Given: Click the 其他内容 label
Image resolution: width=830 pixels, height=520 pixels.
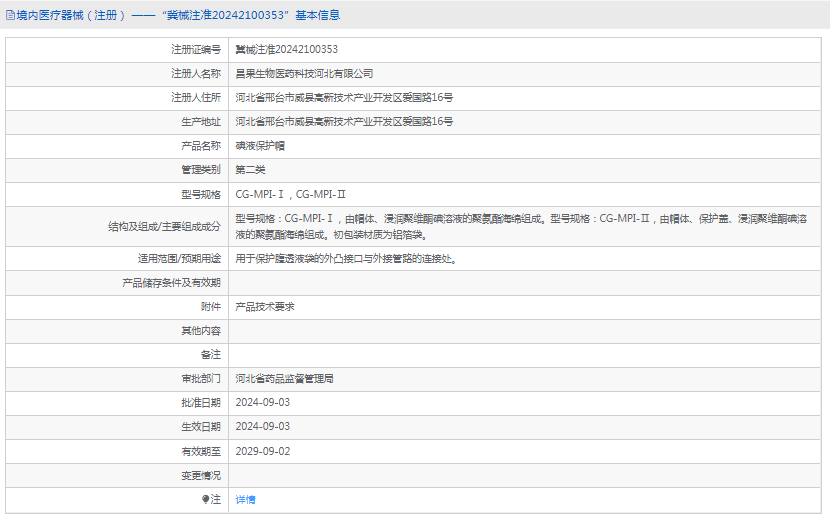Looking at the screenshot, I should click(201, 331).
